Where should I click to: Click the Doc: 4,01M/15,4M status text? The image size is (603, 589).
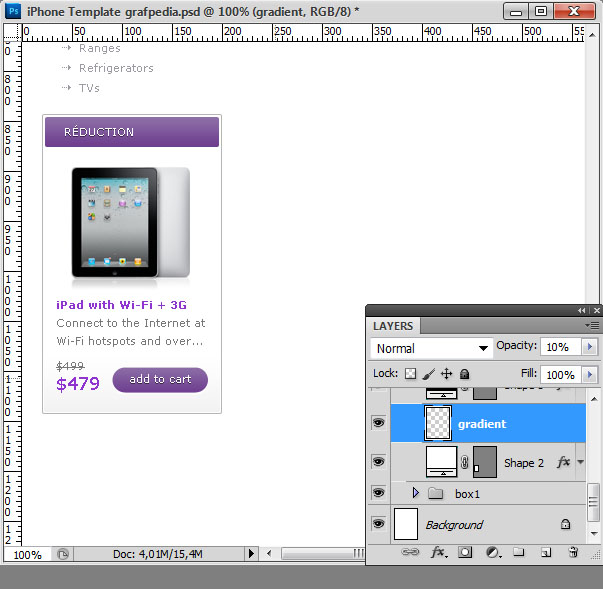click(x=157, y=554)
